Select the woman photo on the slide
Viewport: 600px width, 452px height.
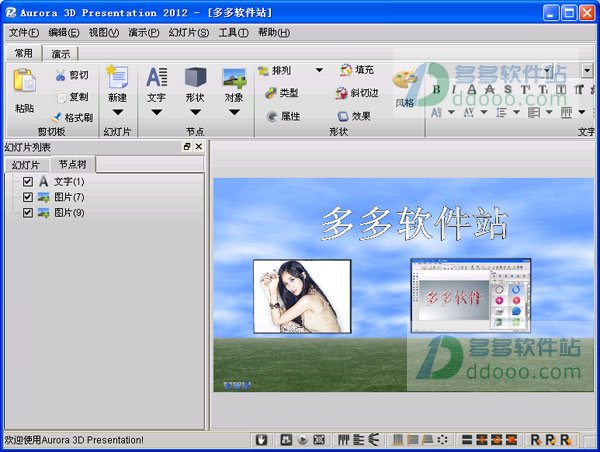click(302, 296)
